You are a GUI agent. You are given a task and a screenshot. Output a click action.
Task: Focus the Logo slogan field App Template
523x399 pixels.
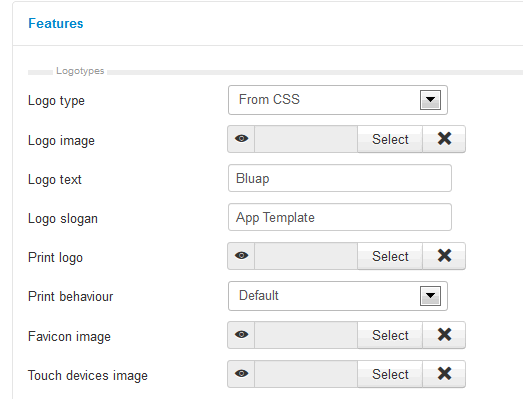pos(340,217)
